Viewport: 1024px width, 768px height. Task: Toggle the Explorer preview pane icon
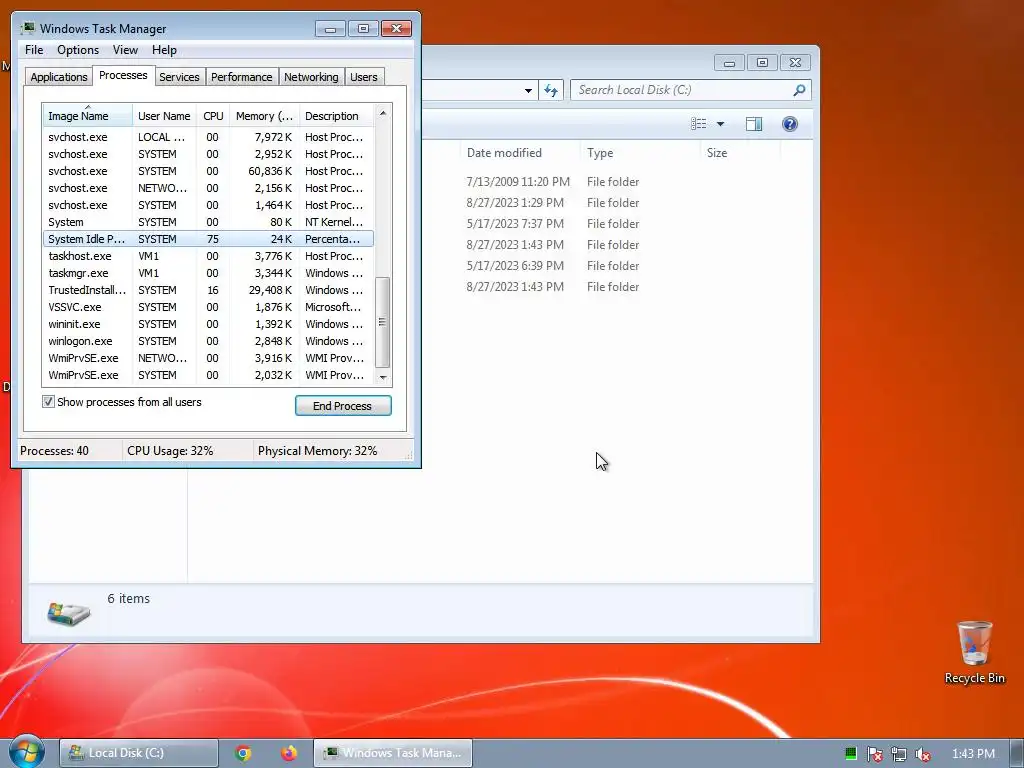(754, 124)
